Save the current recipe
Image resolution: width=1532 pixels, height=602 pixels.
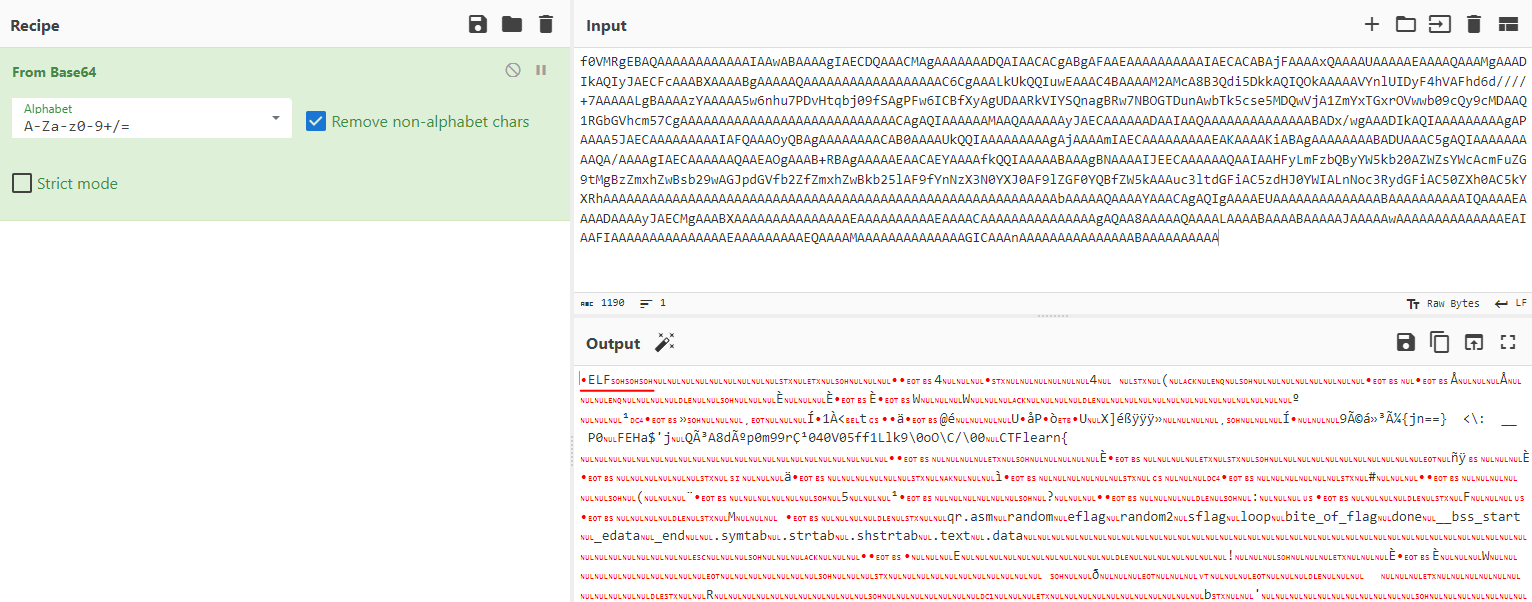[x=478, y=24]
